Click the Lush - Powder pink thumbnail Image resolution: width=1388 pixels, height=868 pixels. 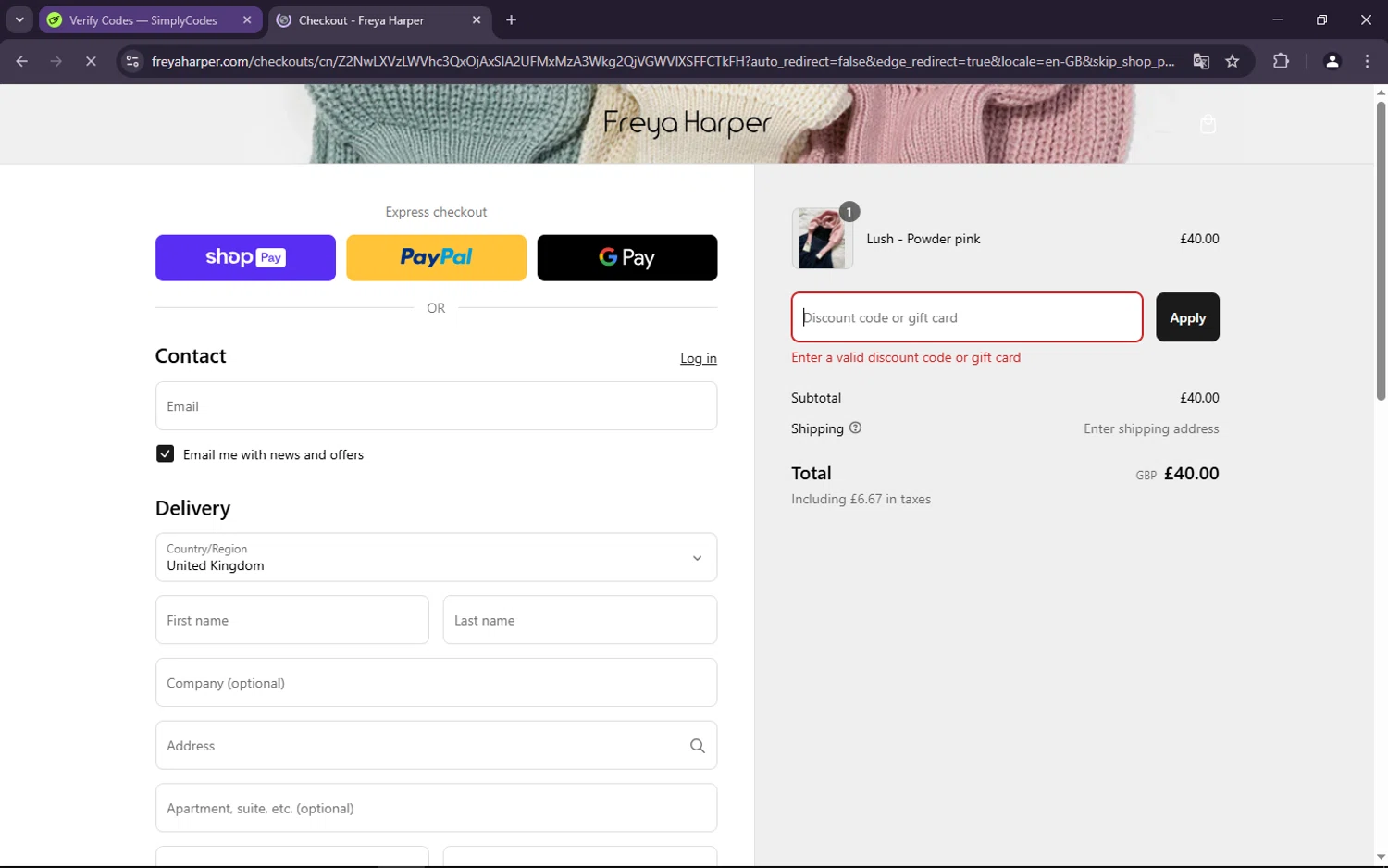pyautogui.click(x=822, y=239)
